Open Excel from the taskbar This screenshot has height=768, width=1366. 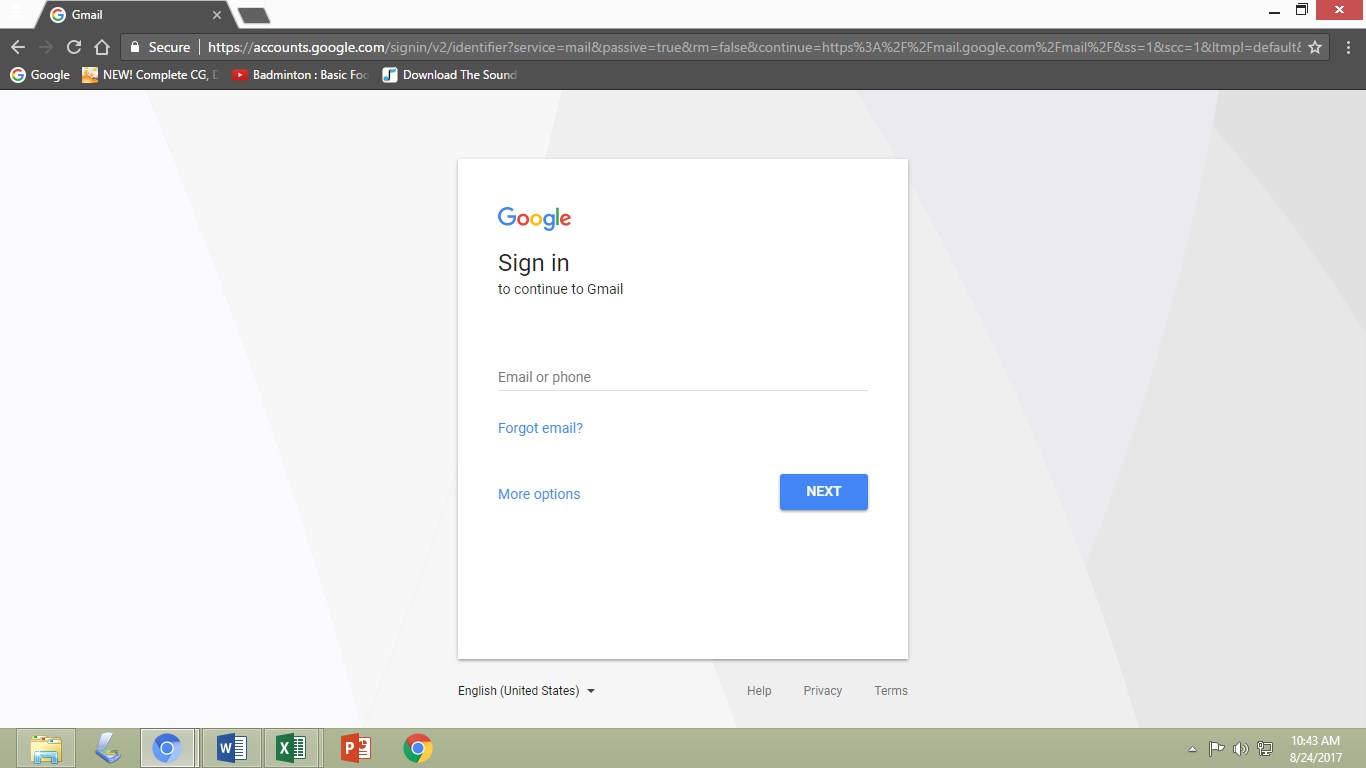(x=292, y=748)
